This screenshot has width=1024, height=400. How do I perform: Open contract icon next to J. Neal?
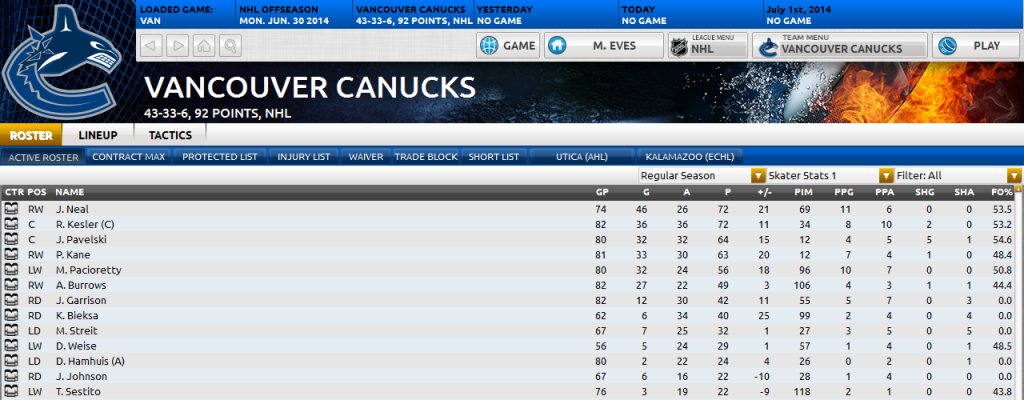[10, 209]
